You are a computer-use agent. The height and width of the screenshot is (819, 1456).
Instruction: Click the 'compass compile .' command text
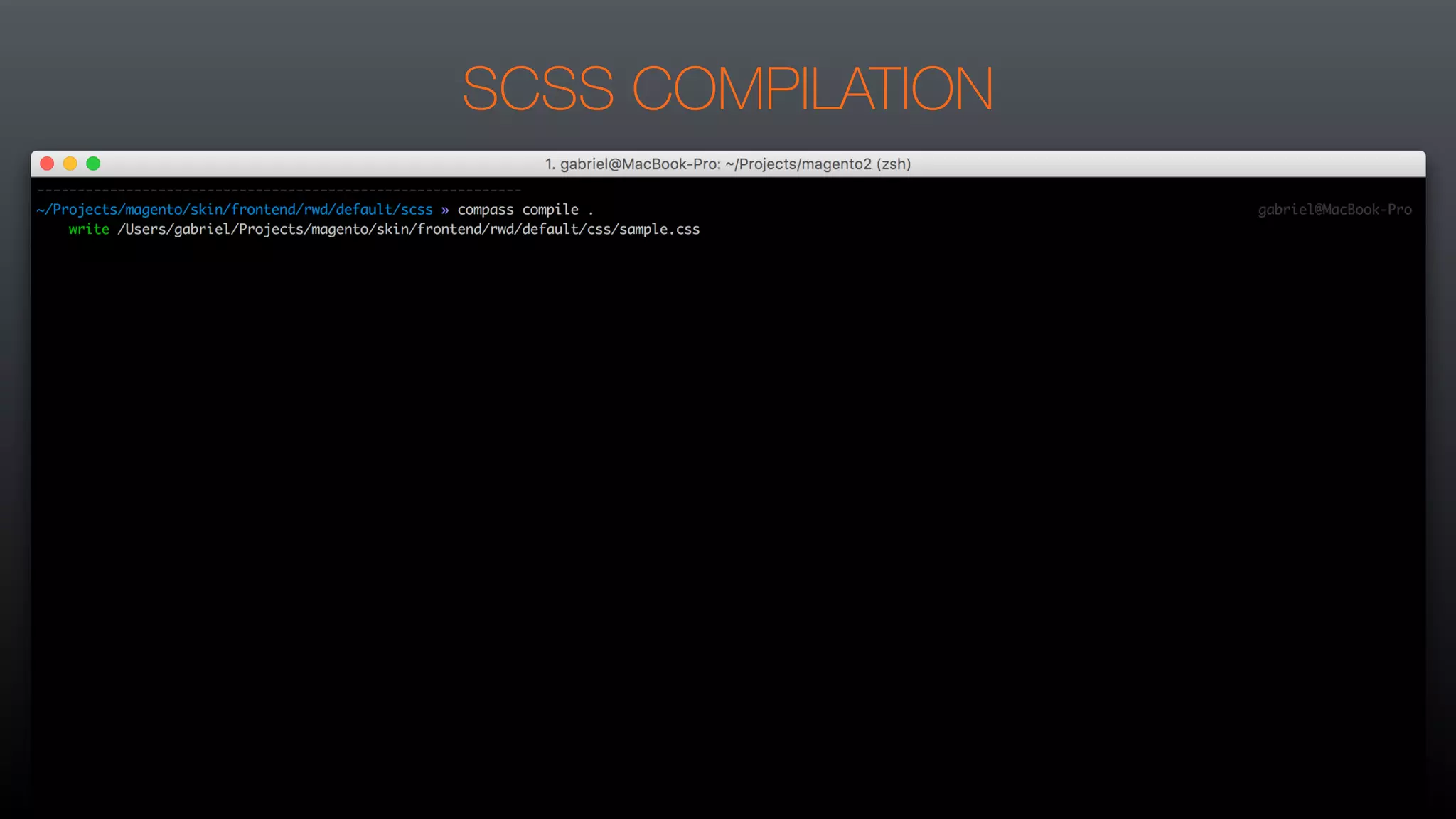point(525,210)
